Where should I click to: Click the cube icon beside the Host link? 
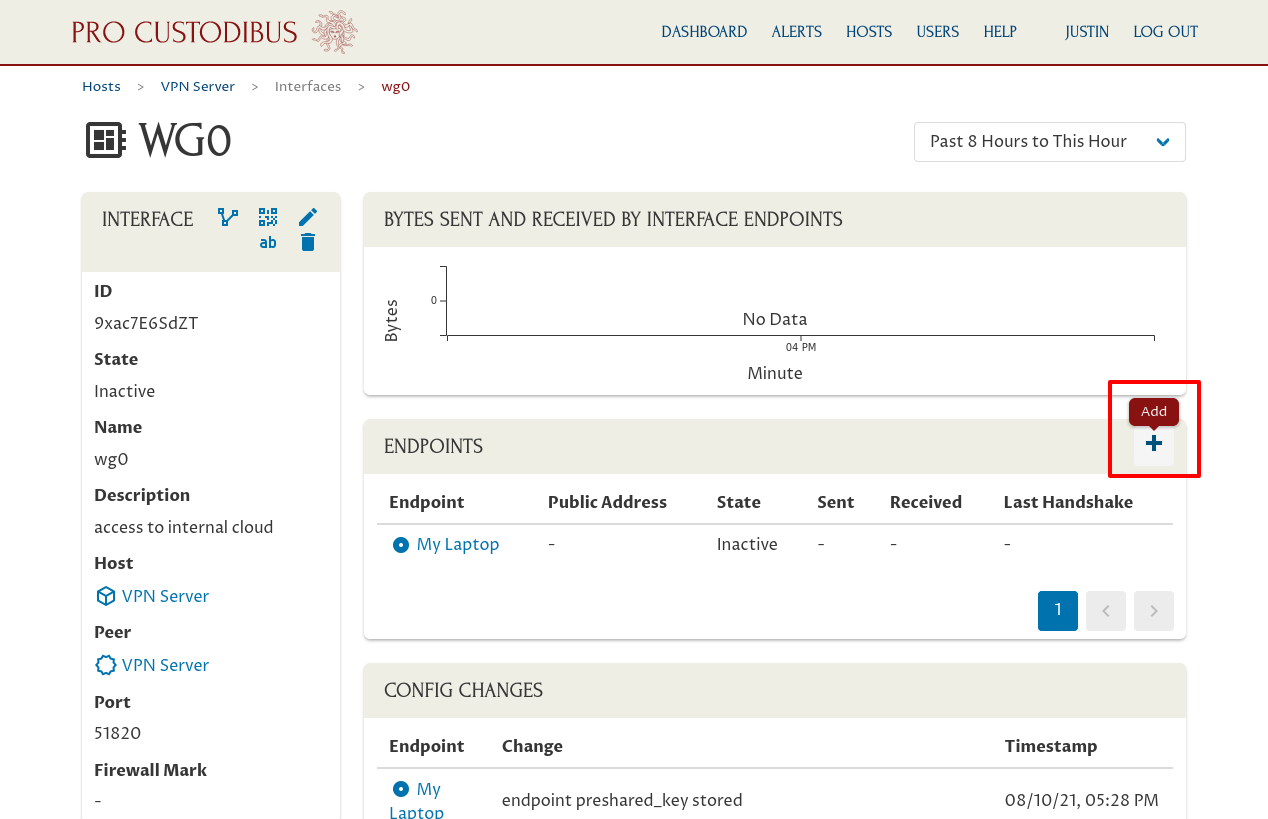pos(105,596)
